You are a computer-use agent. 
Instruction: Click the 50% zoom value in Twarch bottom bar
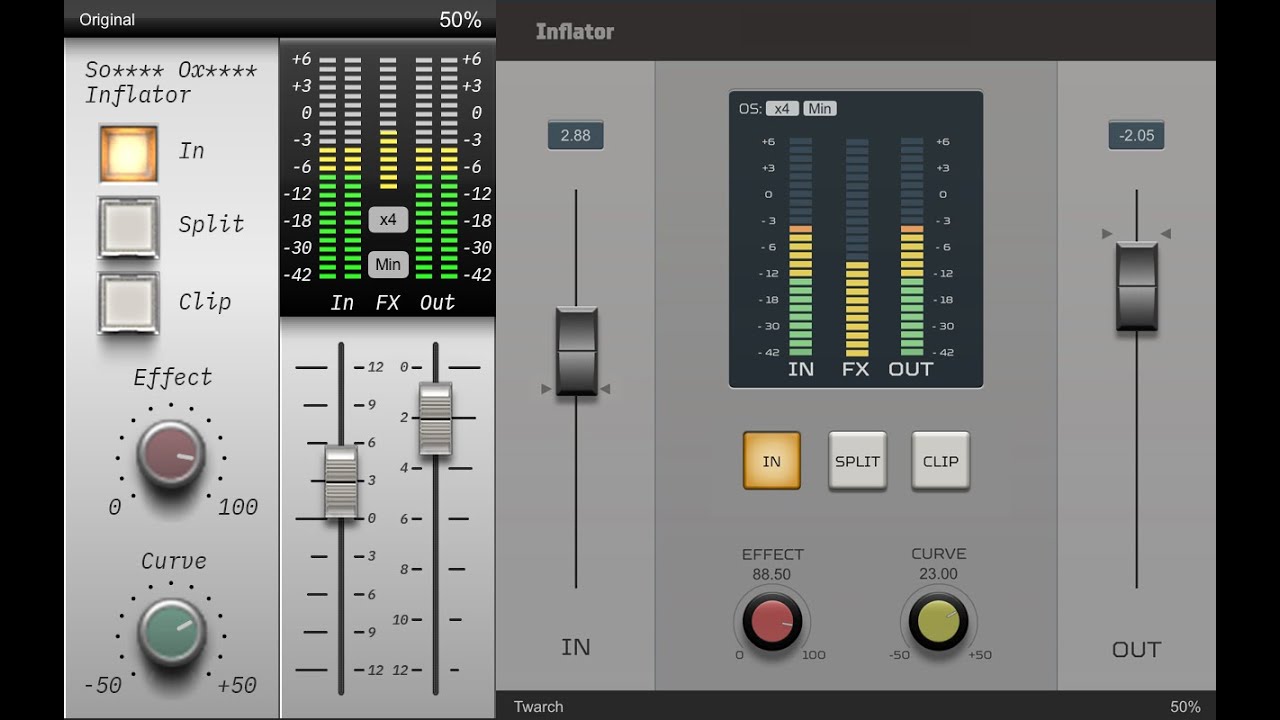1186,707
